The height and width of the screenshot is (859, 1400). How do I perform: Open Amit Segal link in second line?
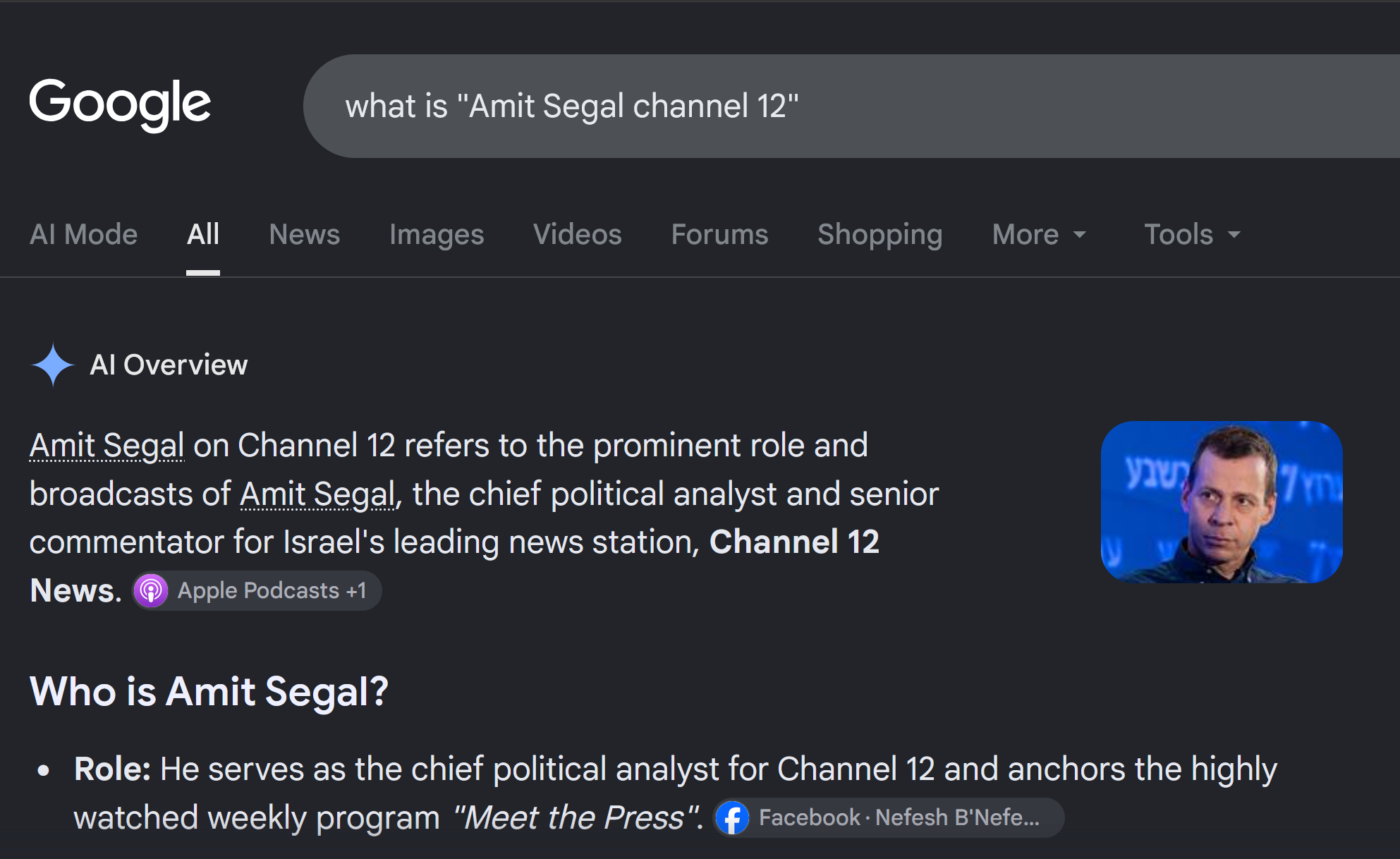pos(317,494)
